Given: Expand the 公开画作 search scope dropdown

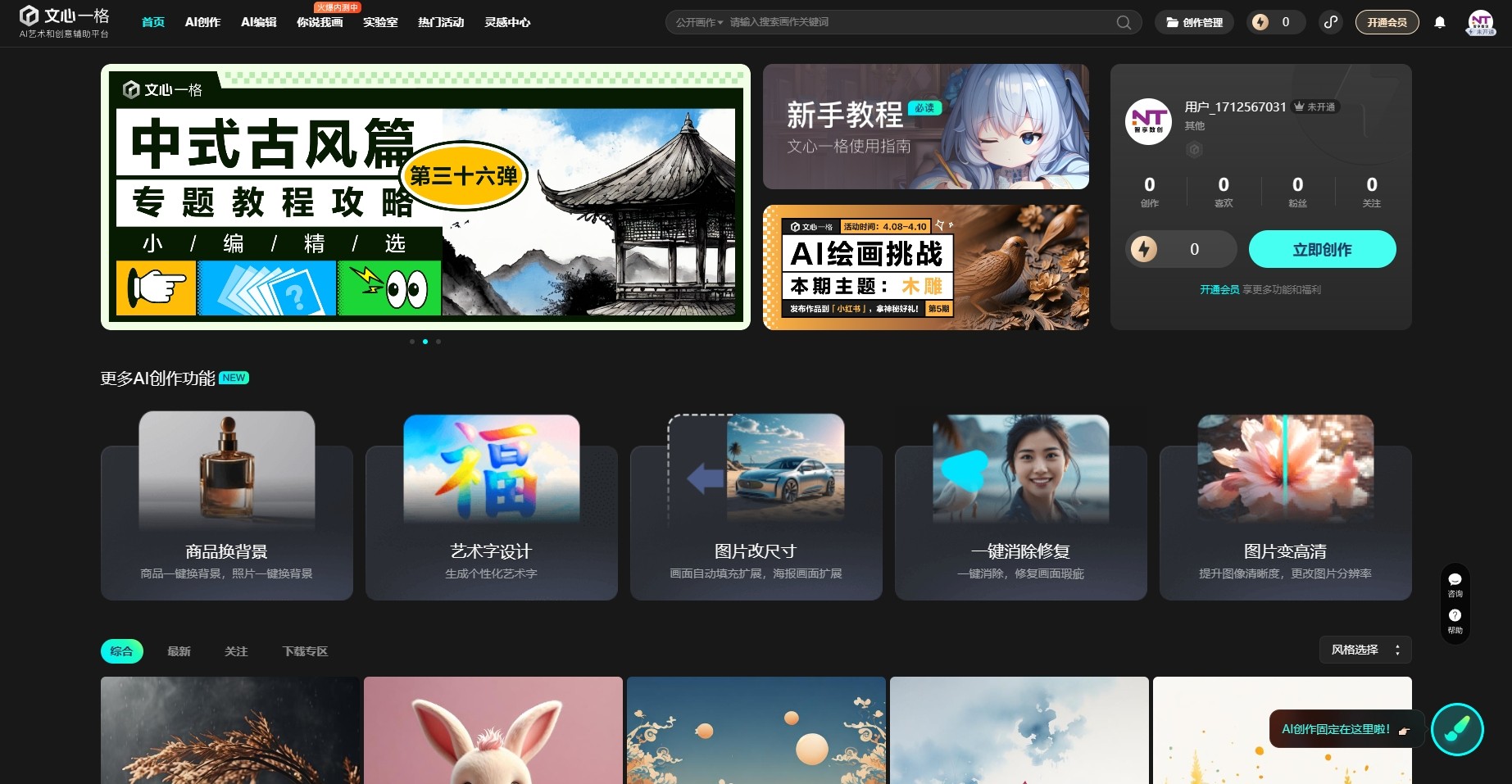Looking at the screenshot, I should coord(699,22).
